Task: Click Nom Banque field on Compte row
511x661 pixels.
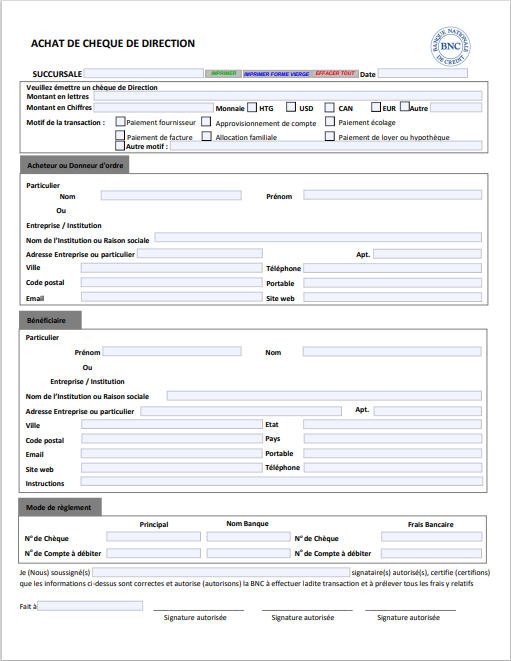Action: pyautogui.click(x=248, y=553)
